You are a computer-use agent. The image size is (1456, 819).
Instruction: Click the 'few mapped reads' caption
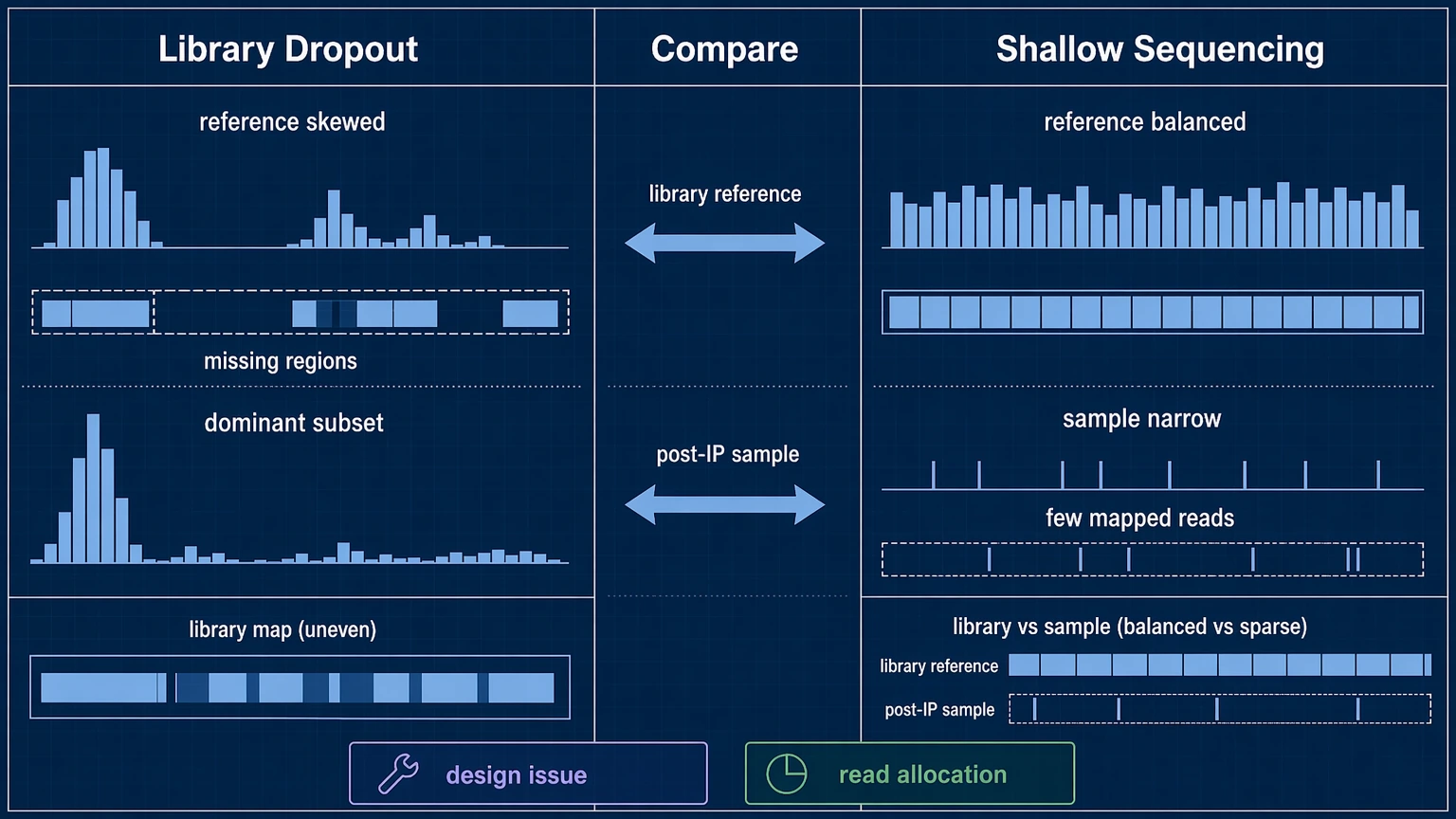click(x=1140, y=519)
